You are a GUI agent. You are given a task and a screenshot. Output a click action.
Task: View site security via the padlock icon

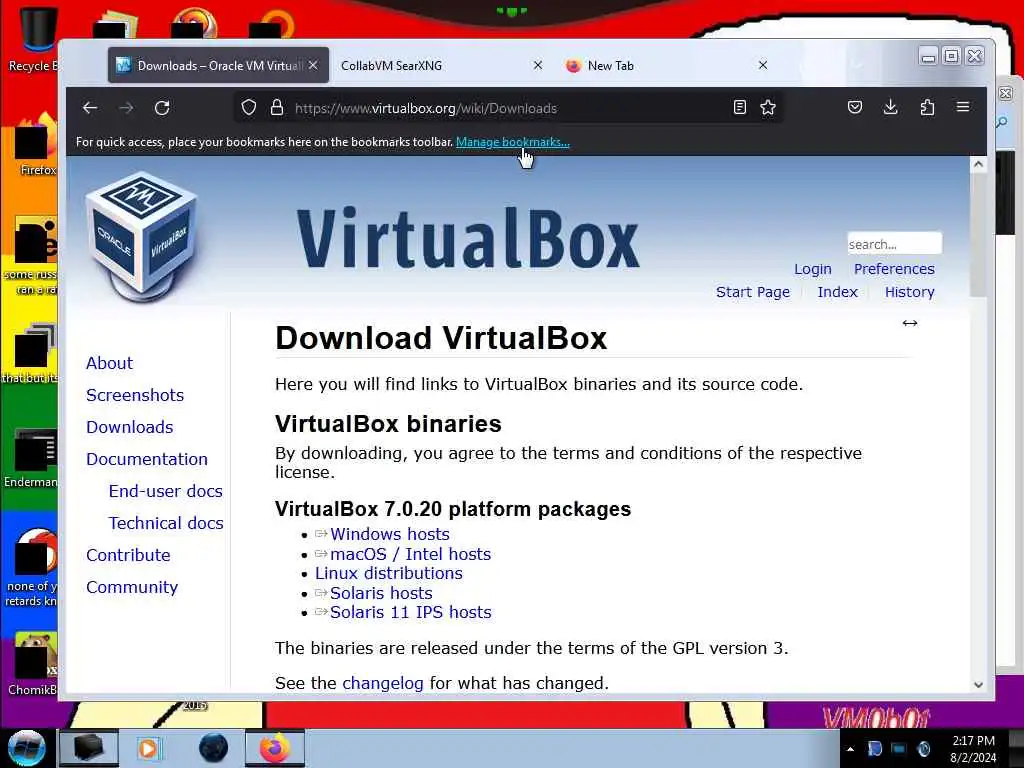coord(277,108)
